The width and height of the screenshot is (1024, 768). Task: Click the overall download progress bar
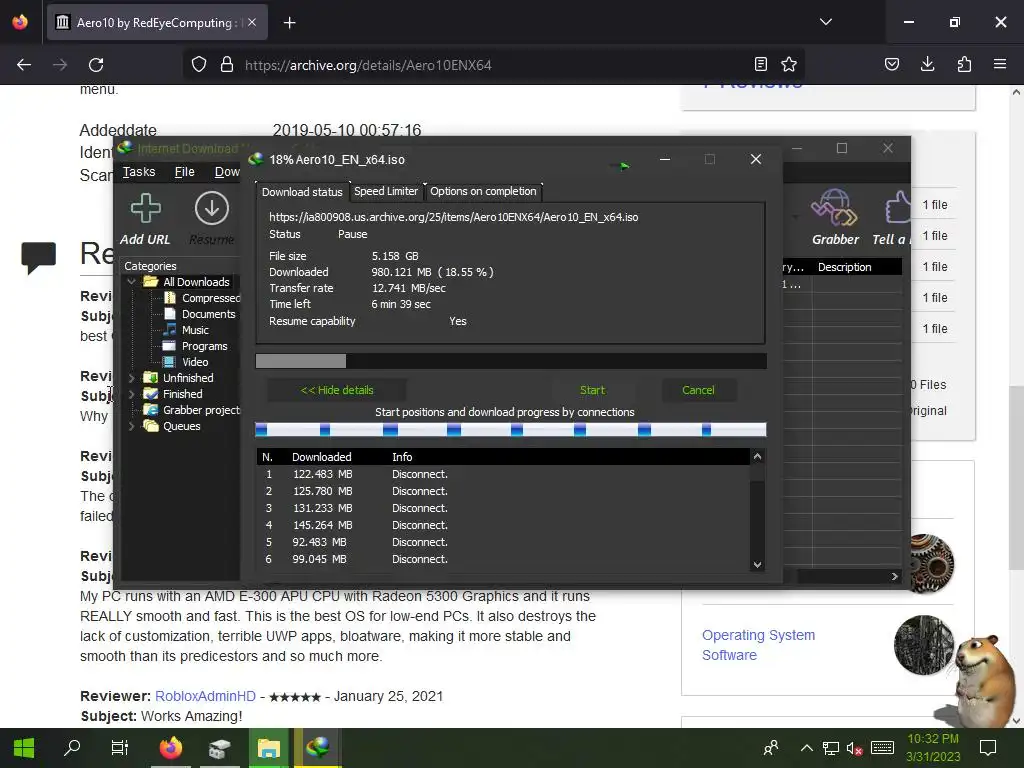point(511,361)
